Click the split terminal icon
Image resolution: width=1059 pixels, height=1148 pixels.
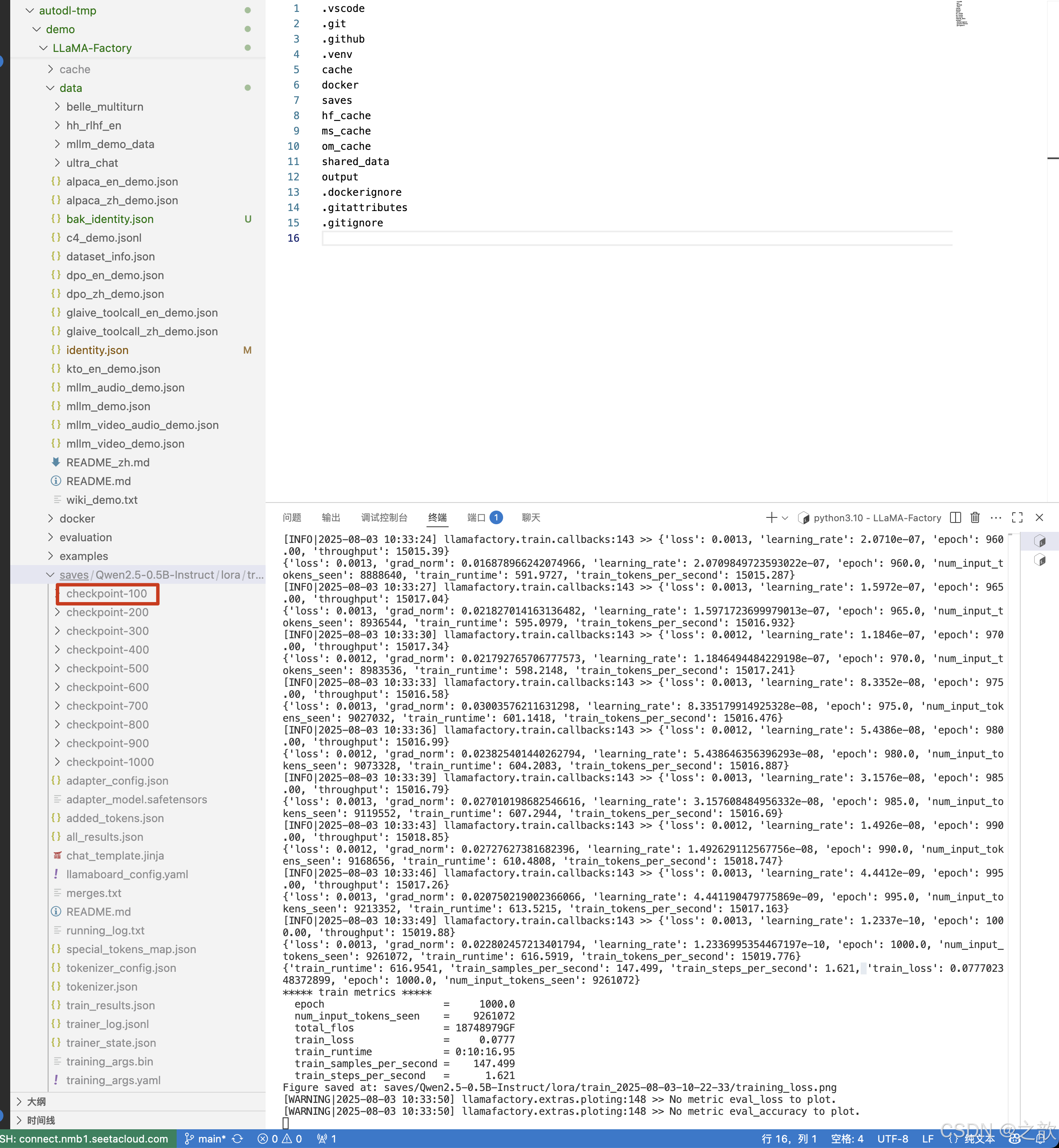click(x=955, y=518)
